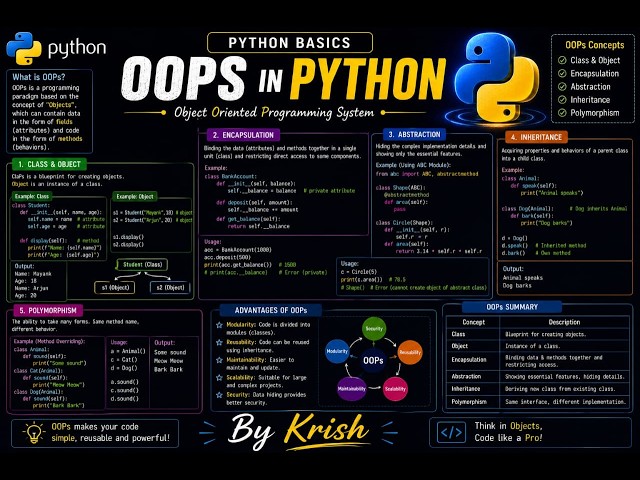The height and width of the screenshot is (480, 640).
Task: Click the 'Object Oriented Programming System' subtitle
Action: tap(274, 113)
